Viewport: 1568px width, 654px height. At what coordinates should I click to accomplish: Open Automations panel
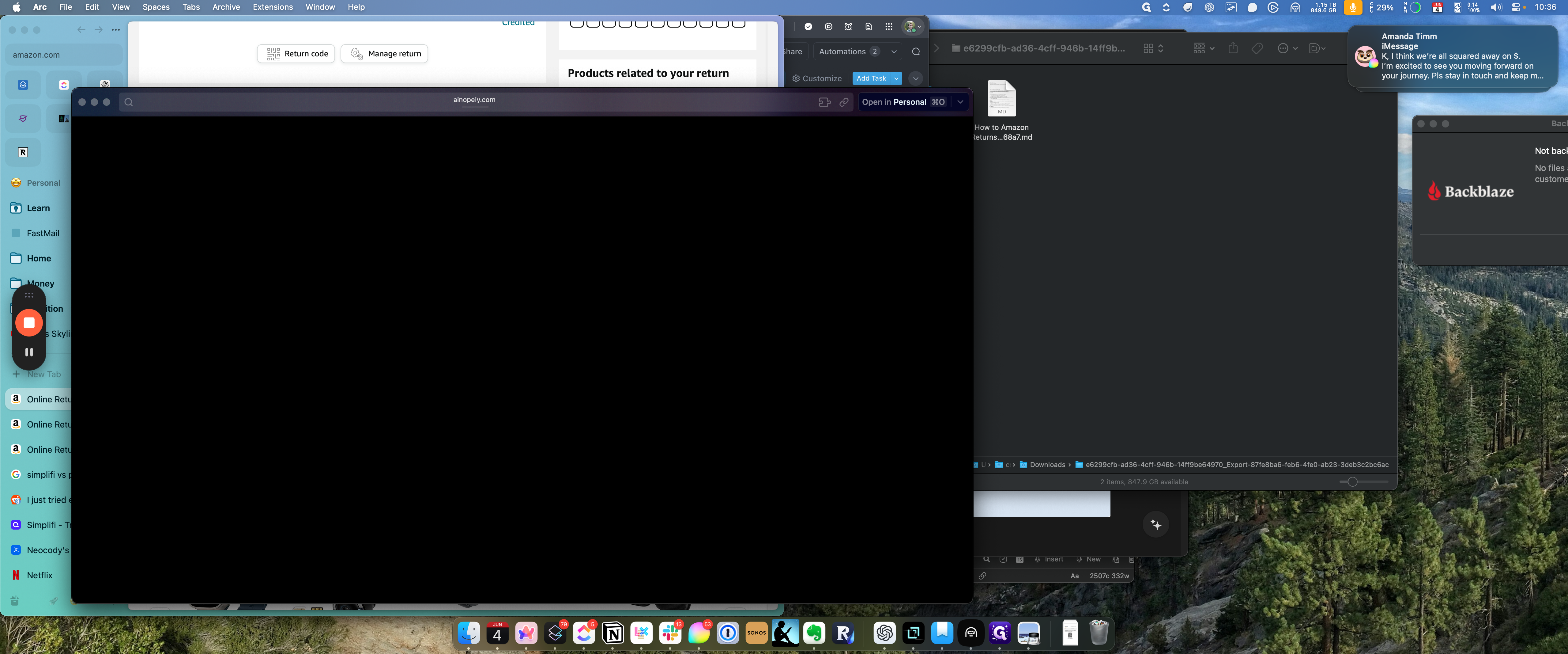pos(849,52)
